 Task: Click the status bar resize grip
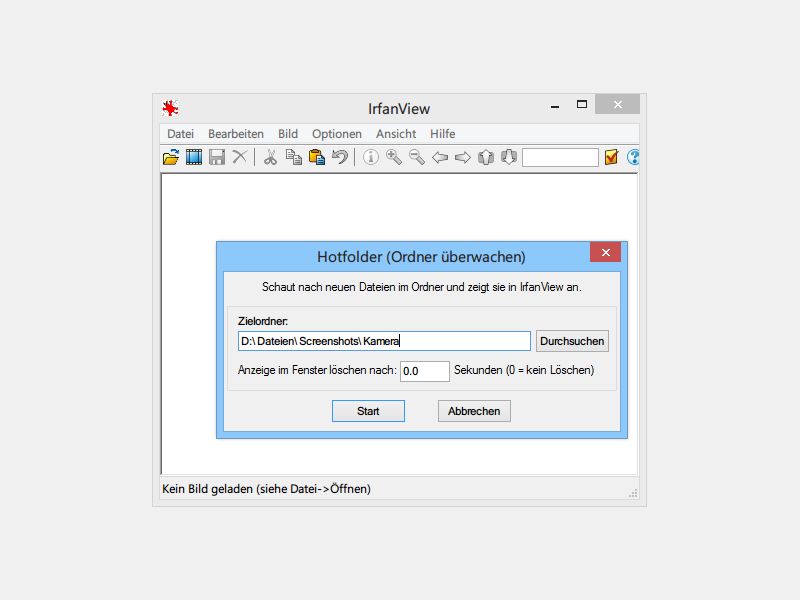[633, 493]
